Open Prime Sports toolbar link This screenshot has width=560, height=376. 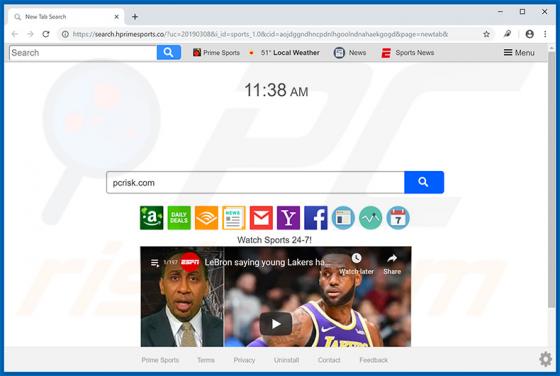[216, 53]
